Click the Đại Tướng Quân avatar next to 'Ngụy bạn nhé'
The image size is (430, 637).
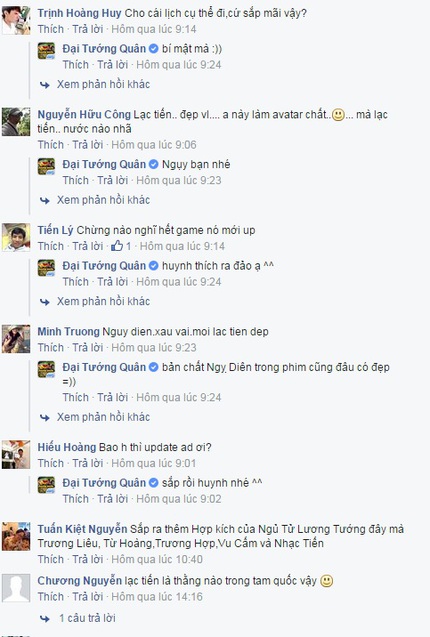click(x=46, y=167)
